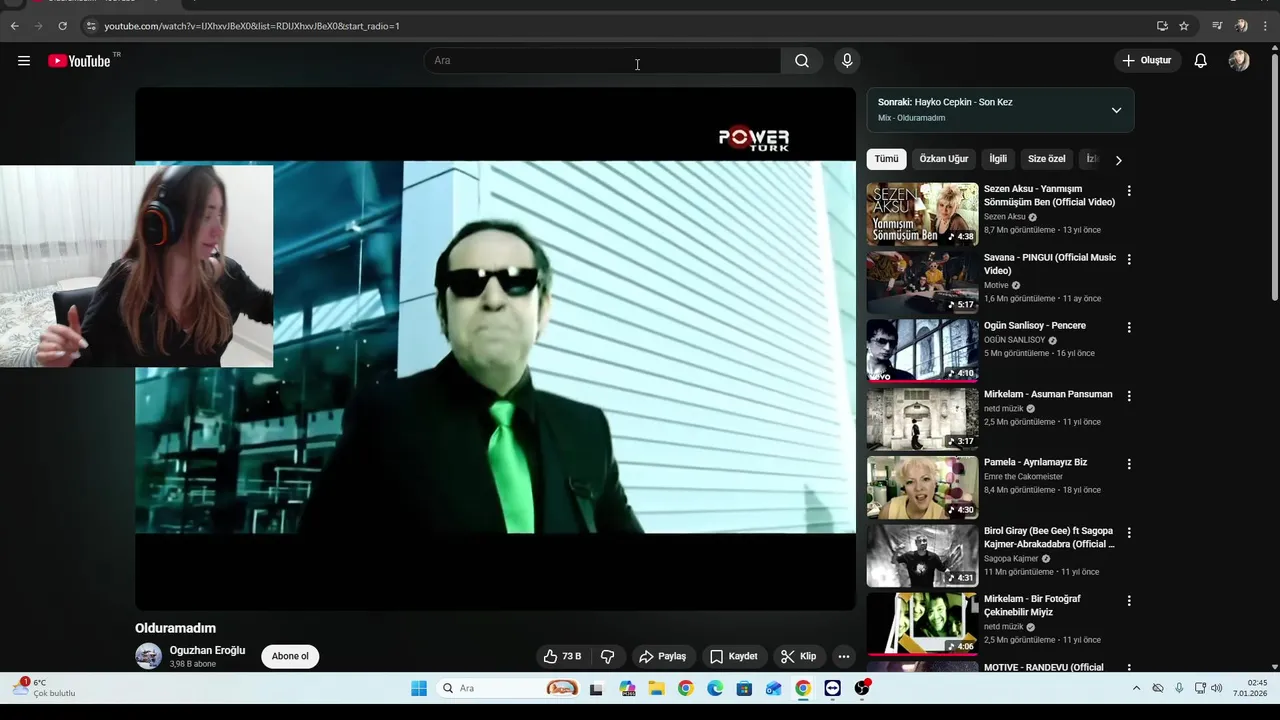This screenshot has height=720, width=1280.
Task: Open Sezen Aksu Yanmışım Sönmüşüm thumbnail
Action: tap(922, 214)
